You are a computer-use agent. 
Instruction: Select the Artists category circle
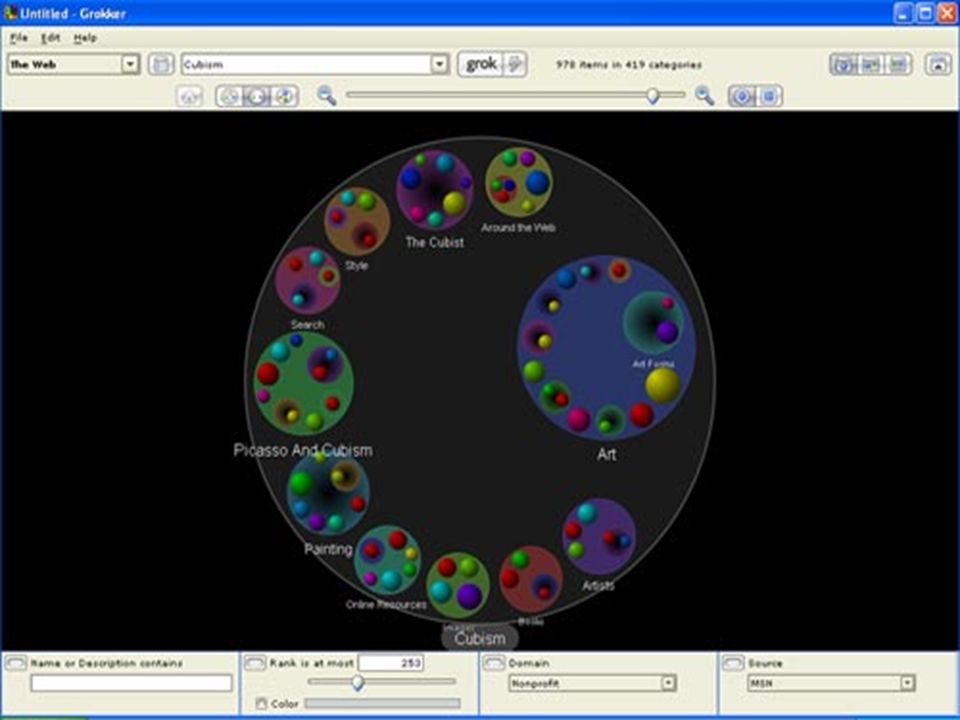[599, 536]
